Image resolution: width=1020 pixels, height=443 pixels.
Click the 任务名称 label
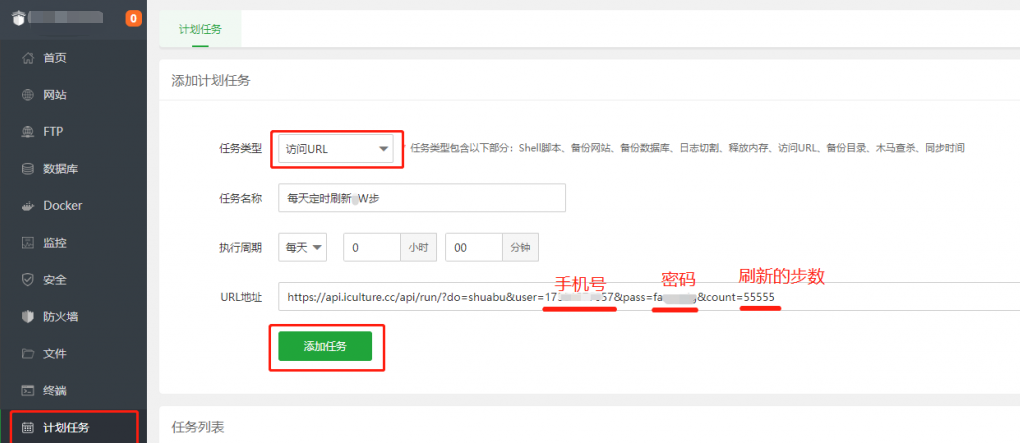[x=241, y=198]
